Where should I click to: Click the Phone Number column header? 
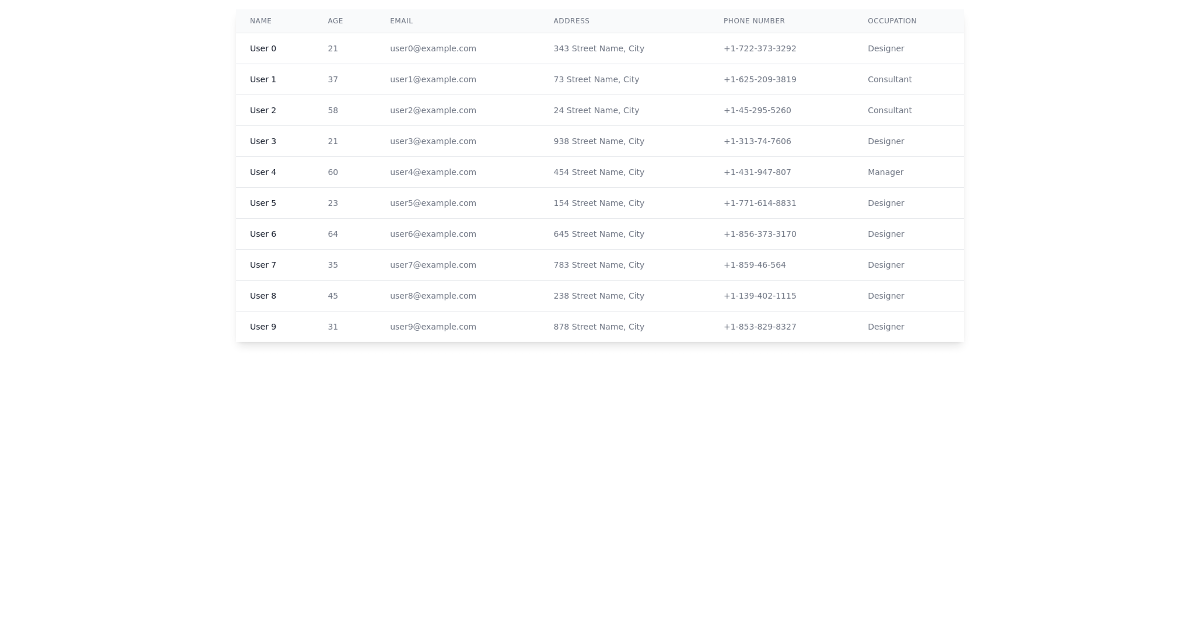pos(754,21)
